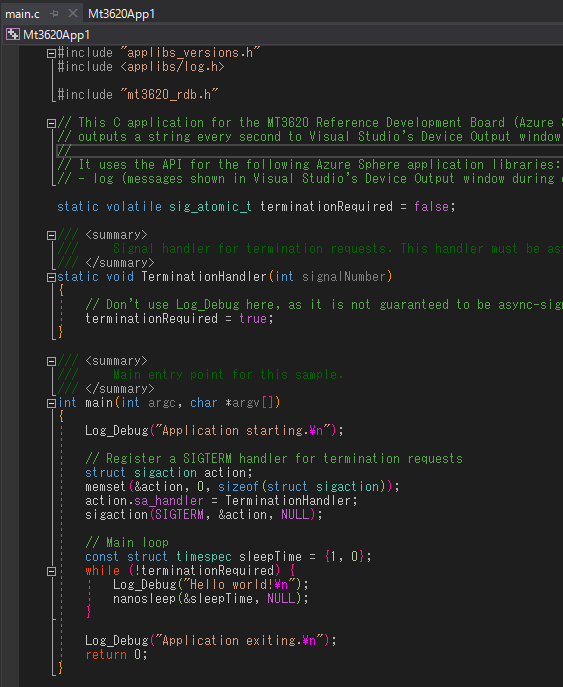
Task: Click the 'return 0' statement
Action: 116,655
